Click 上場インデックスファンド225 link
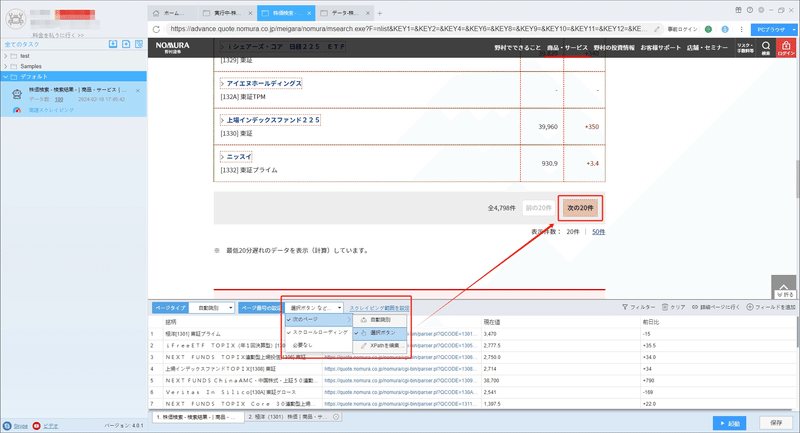This screenshot has width=800, height=433. [273, 120]
